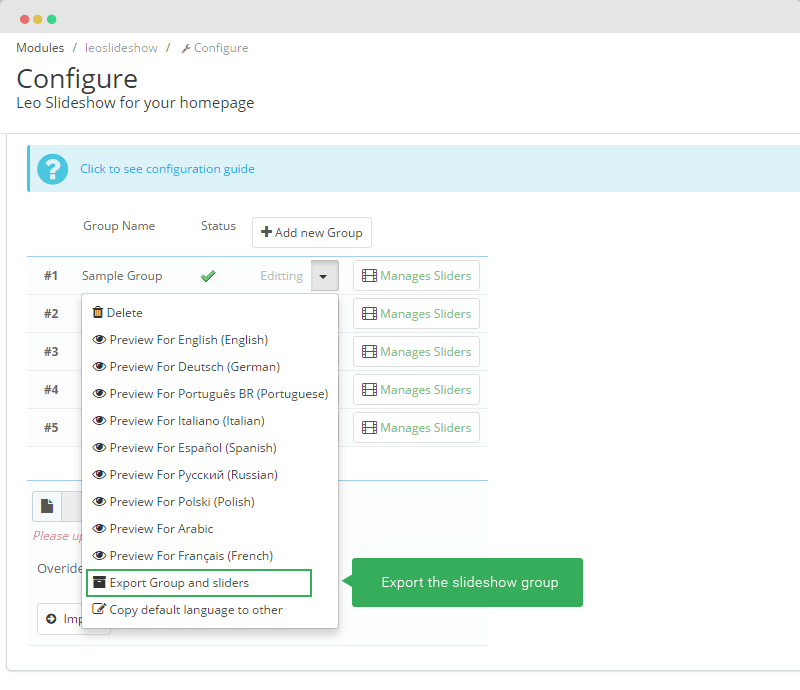Click the eye icon beside Preview For Arabic

[x=99, y=529]
